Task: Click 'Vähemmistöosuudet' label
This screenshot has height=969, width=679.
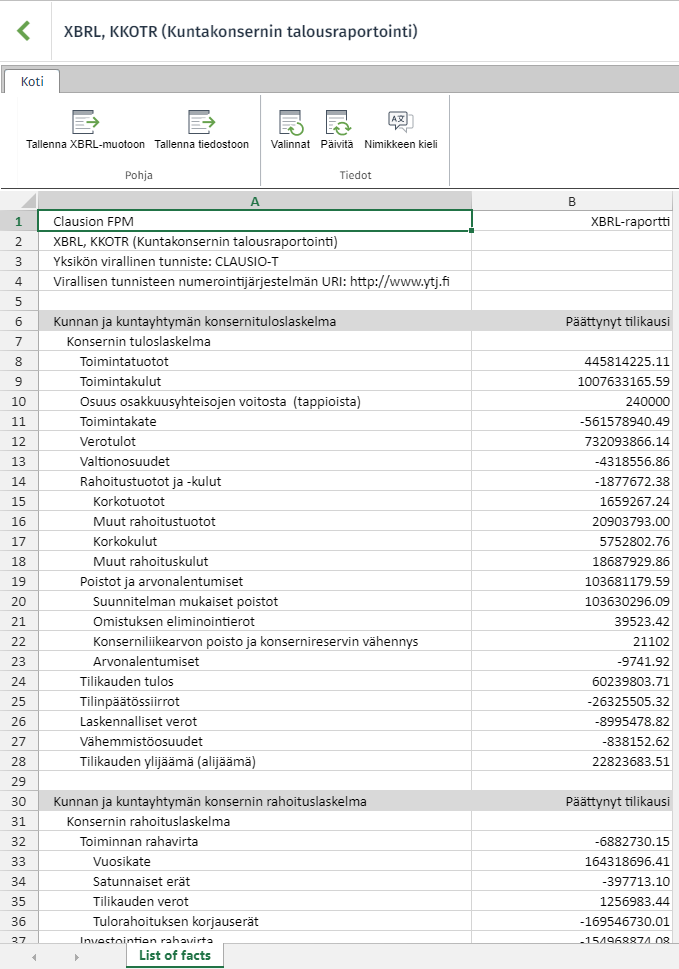Action: pyautogui.click(x=141, y=741)
